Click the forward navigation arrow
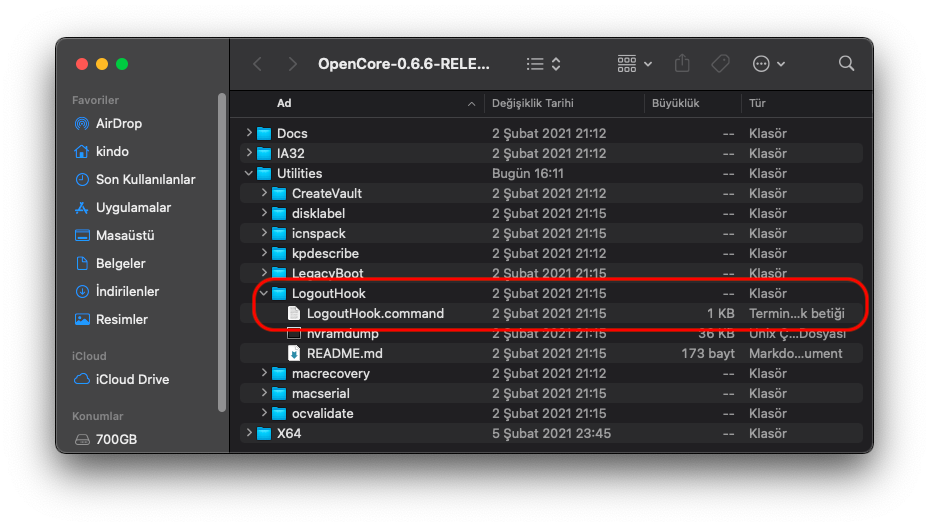Viewport: 929px width, 527px height. coord(292,64)
